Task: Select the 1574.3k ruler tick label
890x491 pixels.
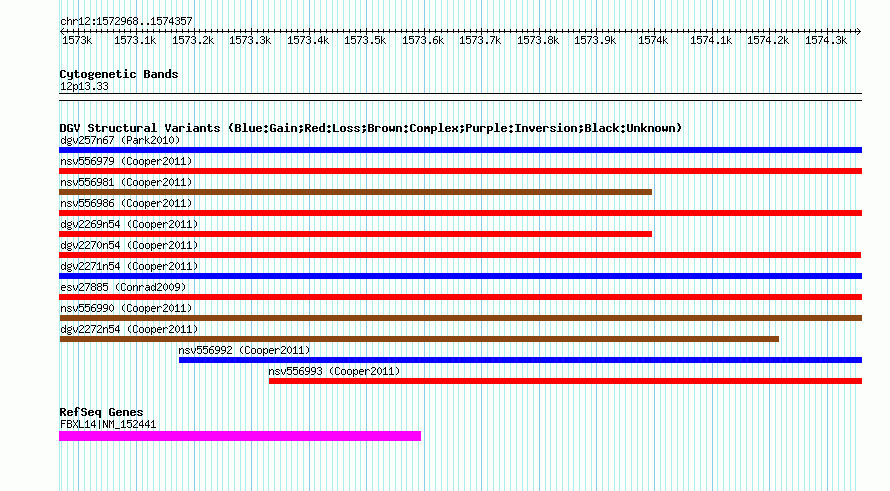Action: (x=826, y=40)
